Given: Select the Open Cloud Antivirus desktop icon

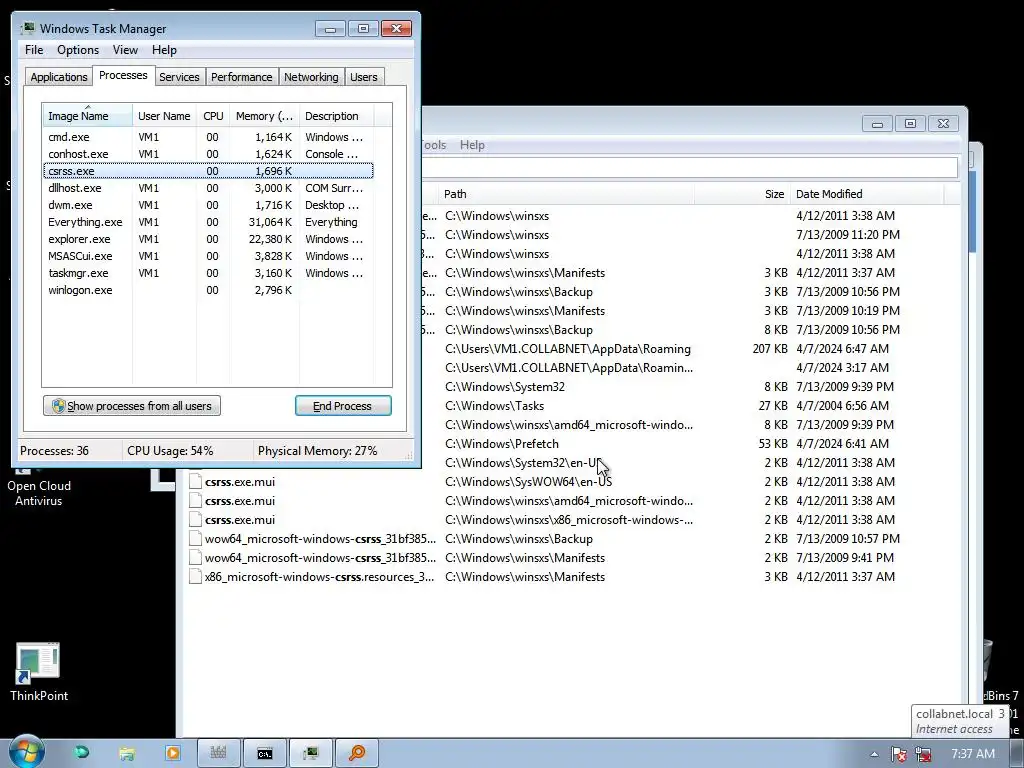Looking at the screenshot, I should point(39,487).
